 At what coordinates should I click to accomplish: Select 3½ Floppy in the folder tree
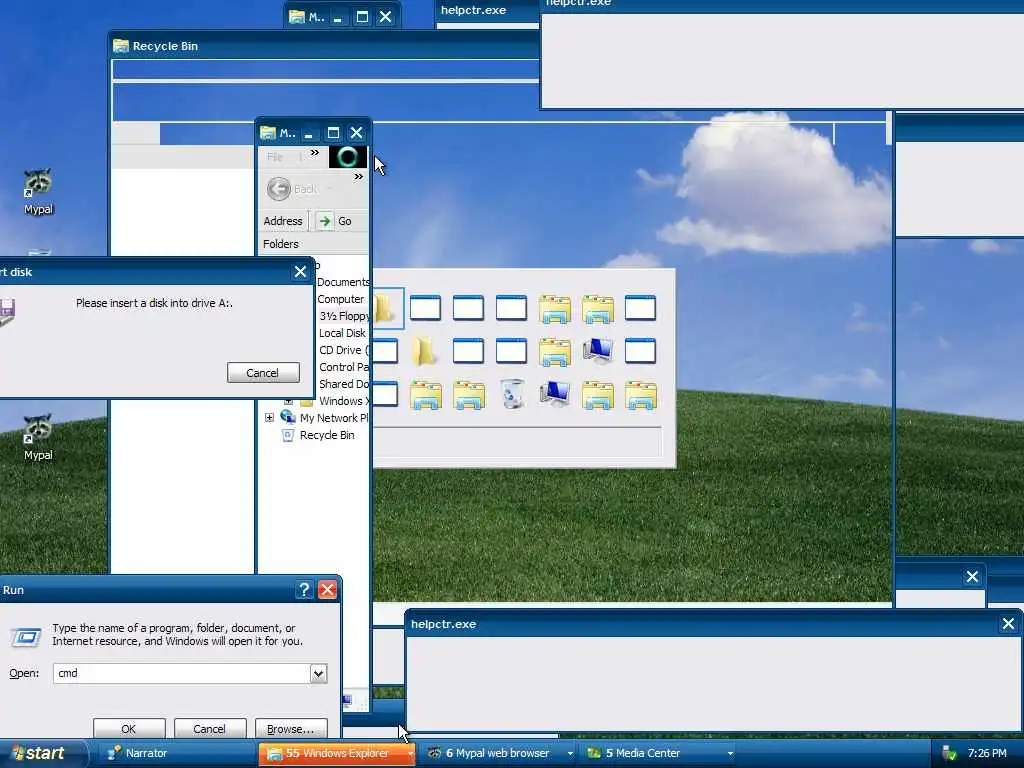[x=344, y=316]
